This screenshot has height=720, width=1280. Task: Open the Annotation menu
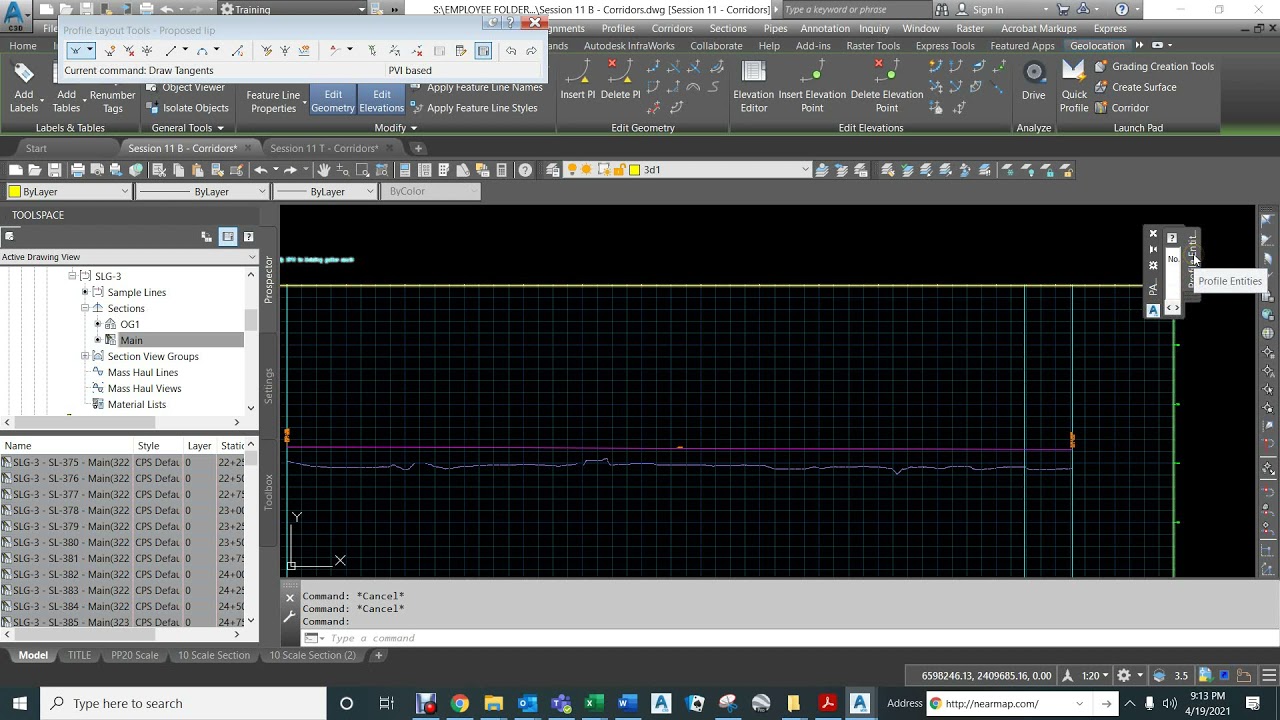[825, 28]
